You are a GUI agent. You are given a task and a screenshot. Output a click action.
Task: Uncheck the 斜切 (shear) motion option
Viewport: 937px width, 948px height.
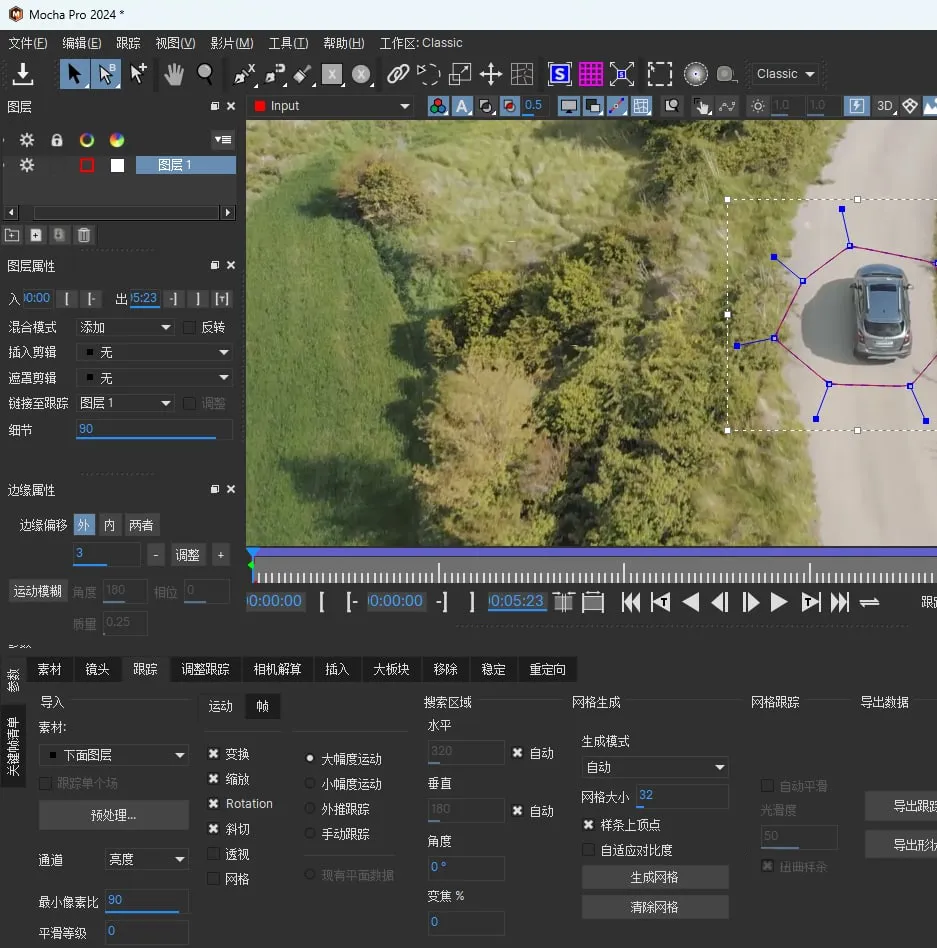pyautogui.click(x=214, y=829)
